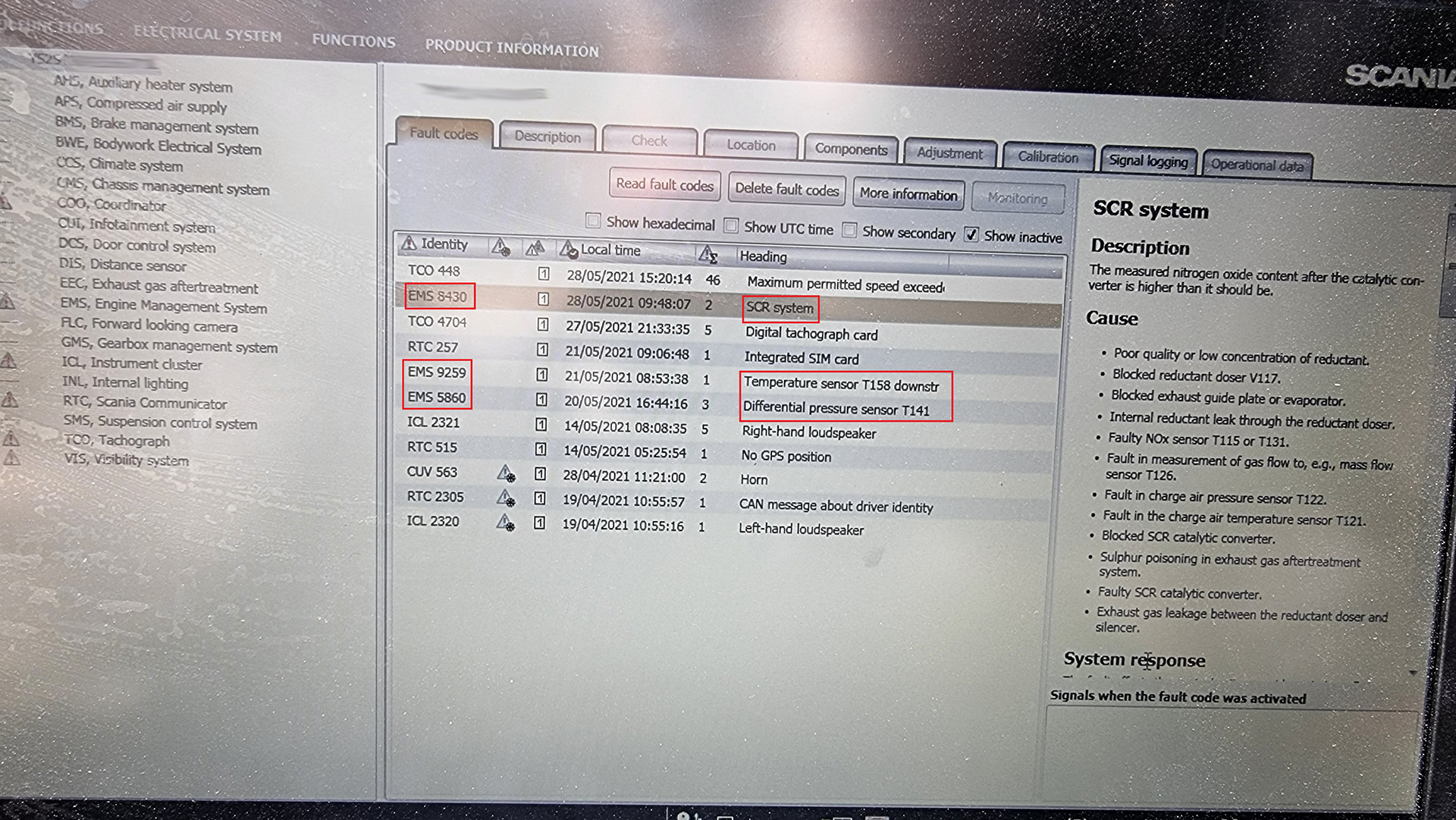
Task: Expand EMS 5860 fault code entry
Action: coord(435,398)
